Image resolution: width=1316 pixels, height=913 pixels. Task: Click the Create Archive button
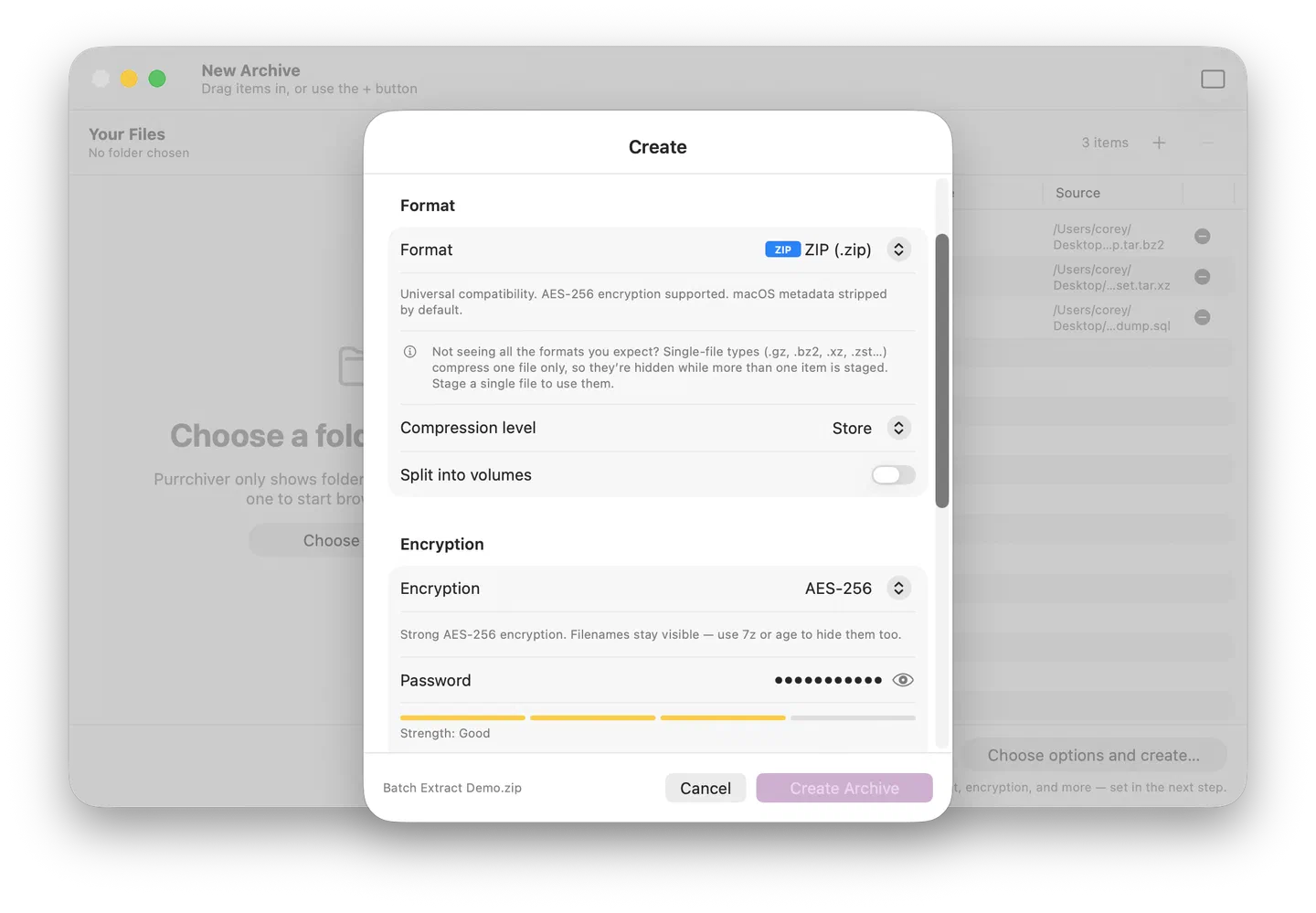click(x=844, y=788)
